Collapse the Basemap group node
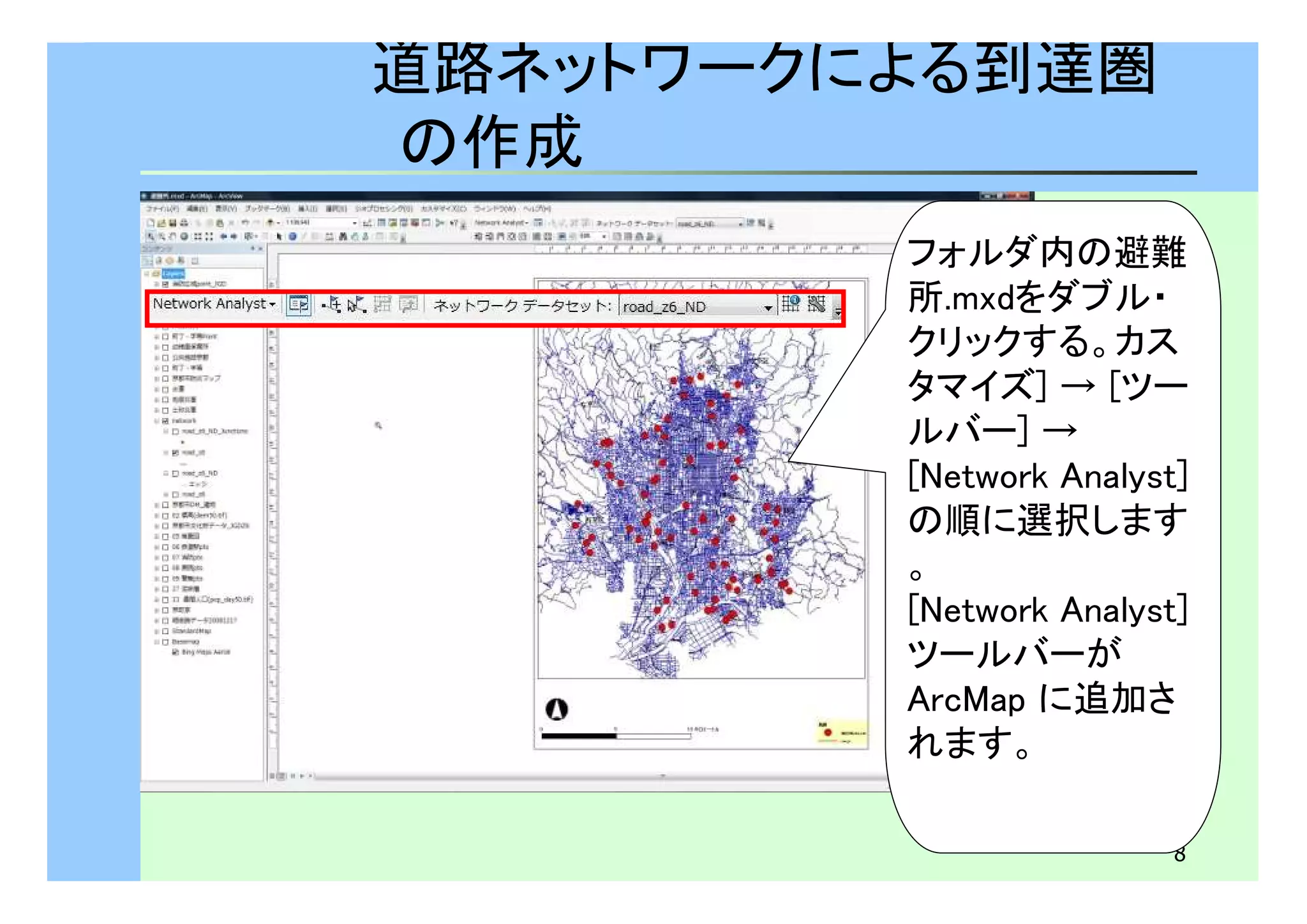1307x924 pixels. click(x=156, y=642)
